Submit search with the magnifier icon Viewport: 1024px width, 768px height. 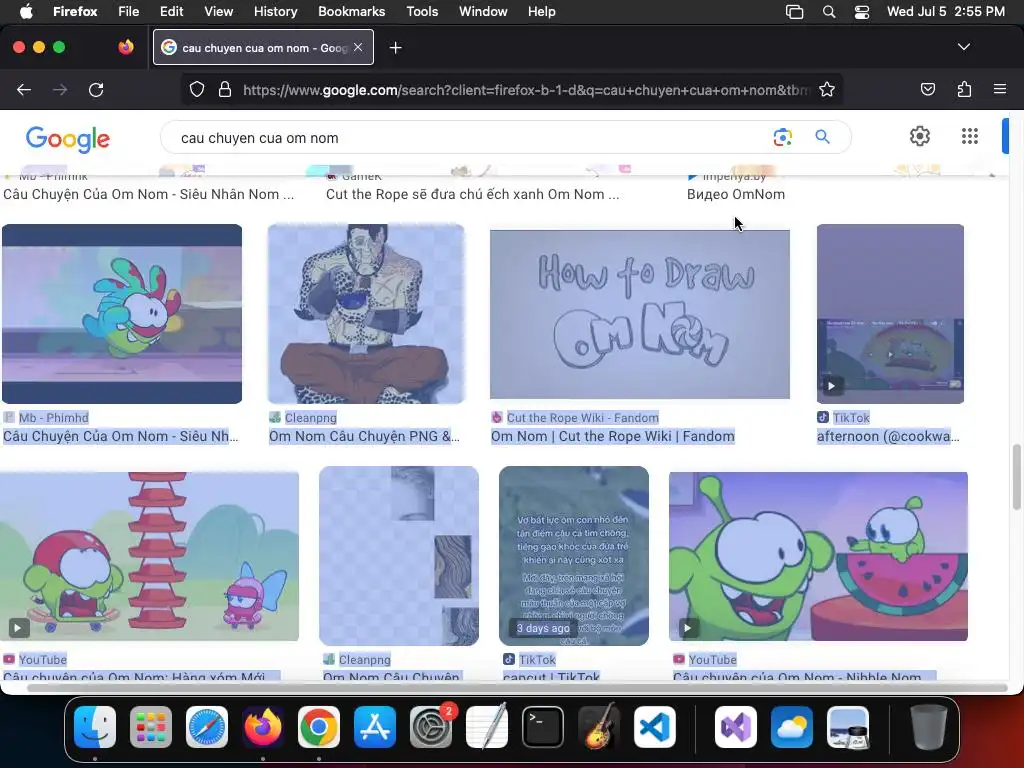[x=822, y=136]
